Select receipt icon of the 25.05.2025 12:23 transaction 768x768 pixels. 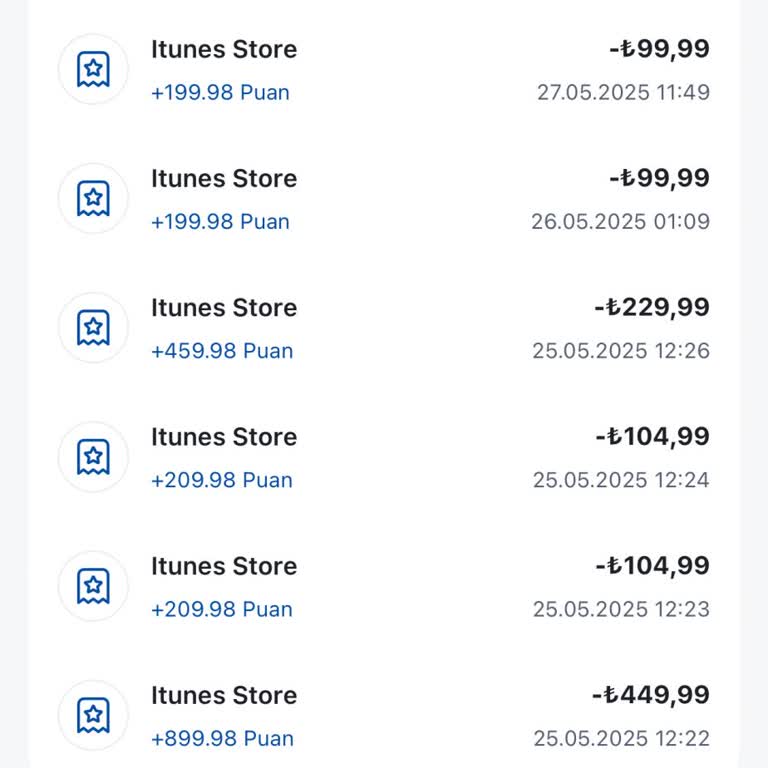93,585
